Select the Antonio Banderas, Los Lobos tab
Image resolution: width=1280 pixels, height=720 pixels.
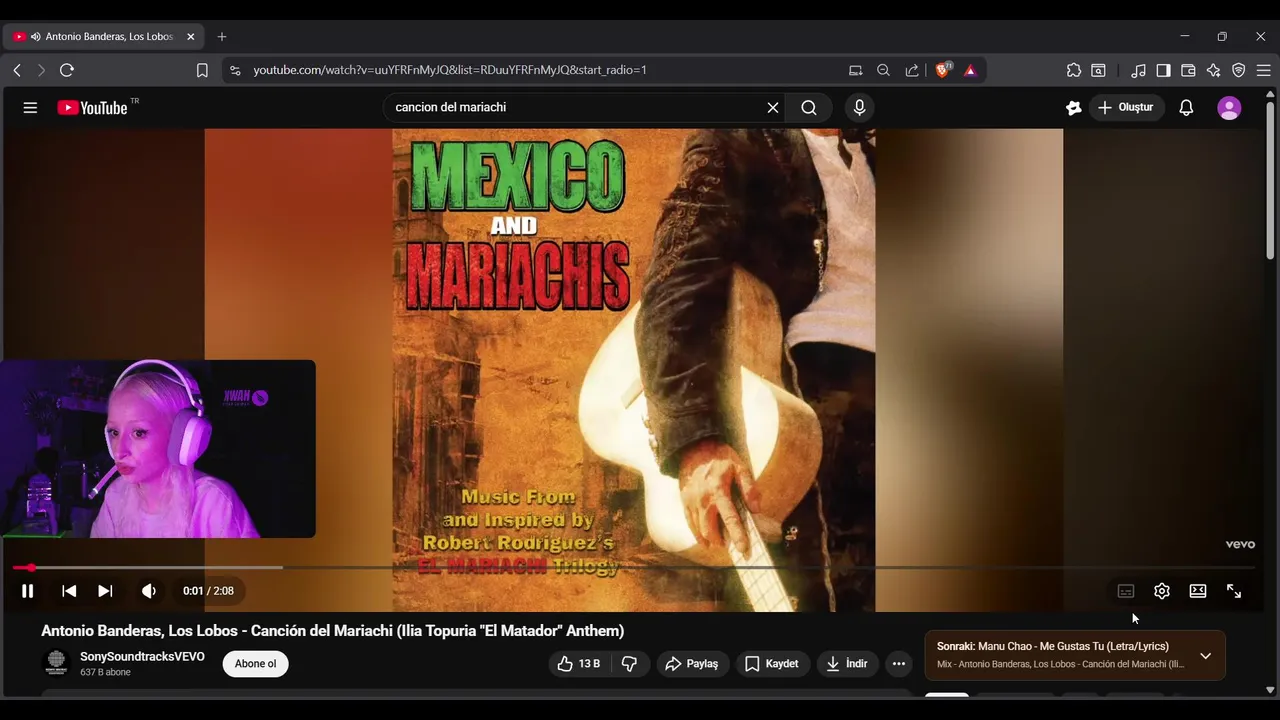(104, 37)
